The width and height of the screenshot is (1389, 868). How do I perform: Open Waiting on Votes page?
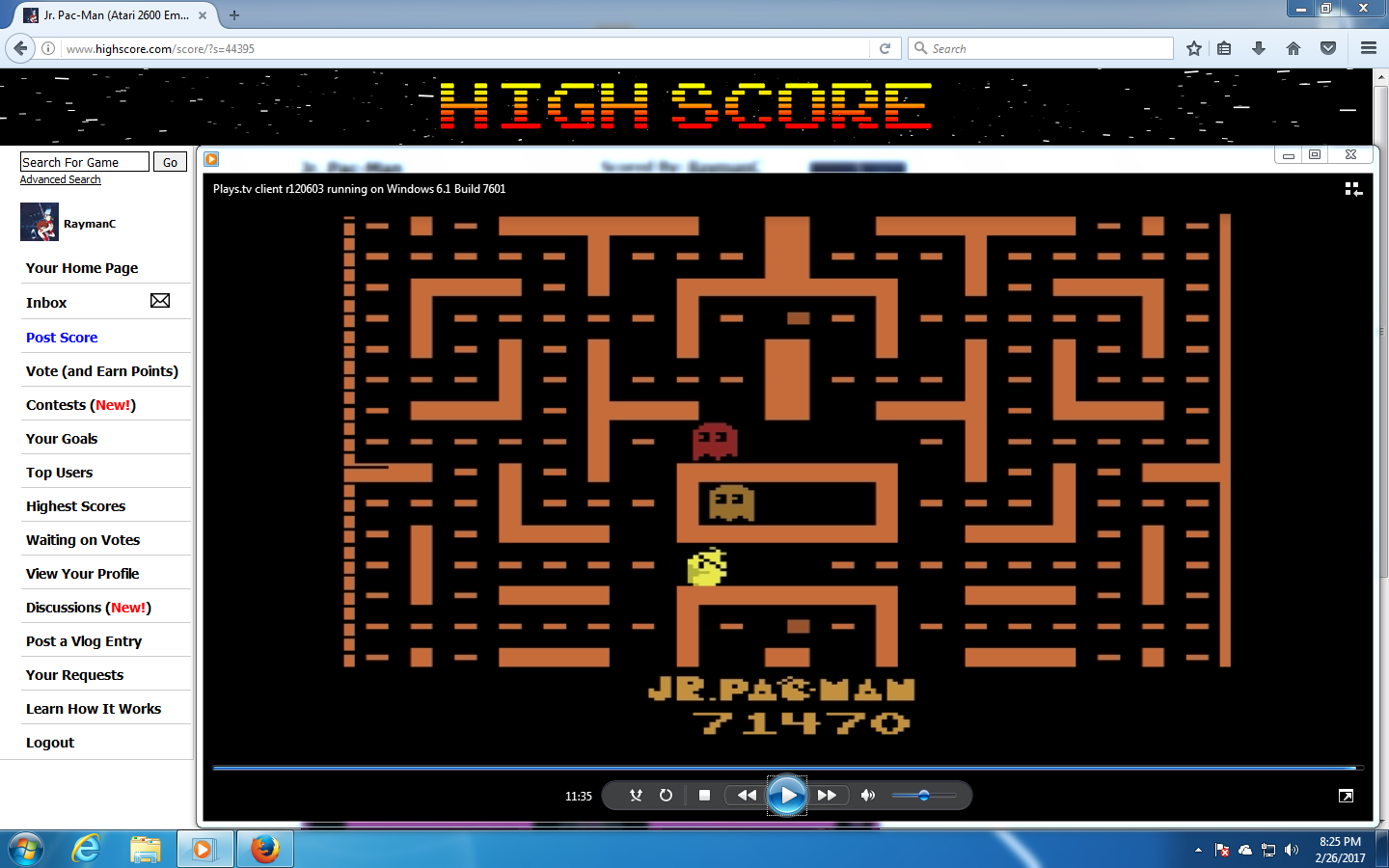[x=83, y=540]
